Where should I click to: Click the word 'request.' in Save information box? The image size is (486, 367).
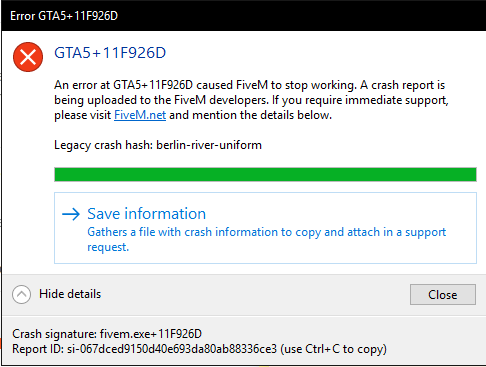tap(108, 247)
